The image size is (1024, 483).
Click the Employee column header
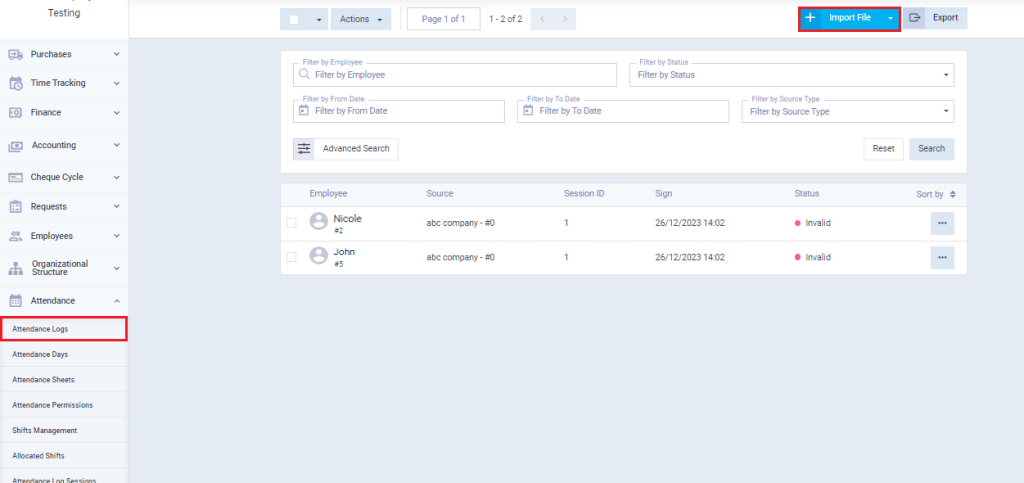[328, 194]
